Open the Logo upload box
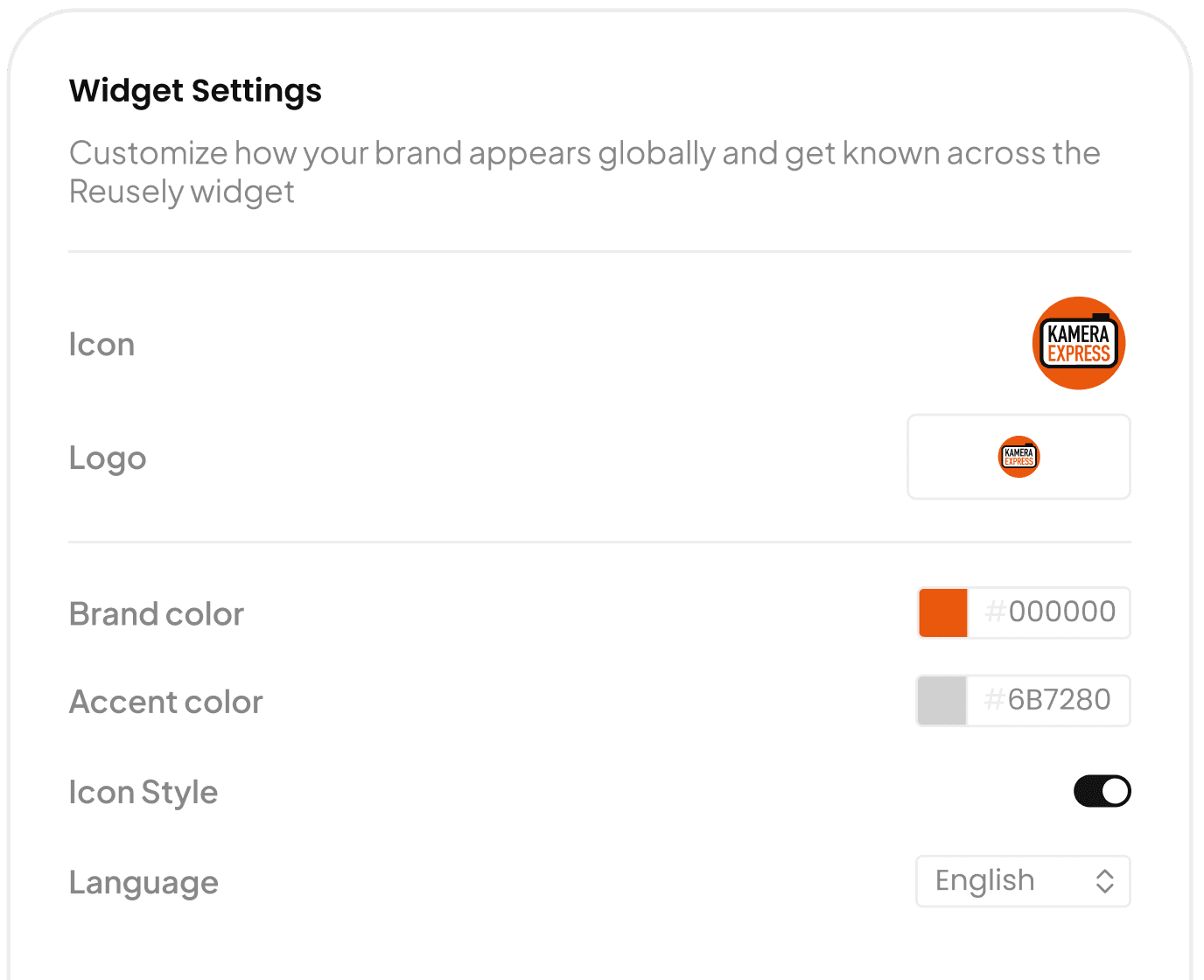Screen dimensions: 1204x980 pos(1019,457)
